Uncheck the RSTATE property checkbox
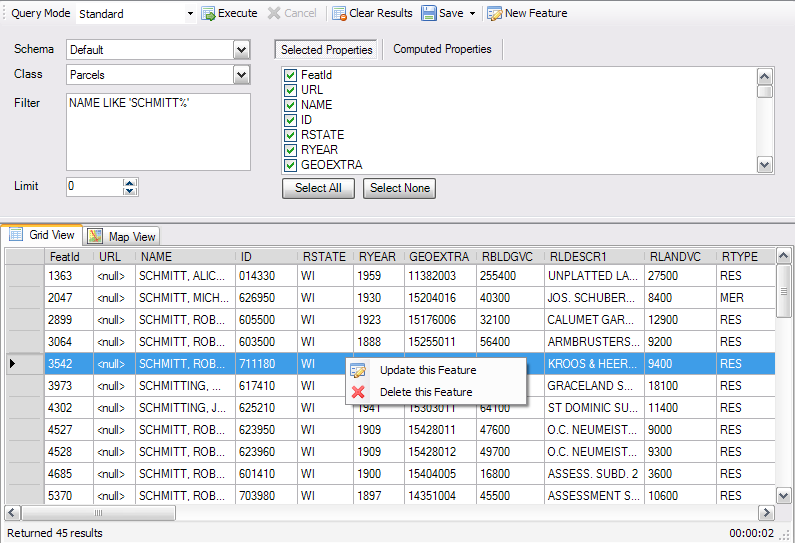795x543 pixels. click(291, 135)
